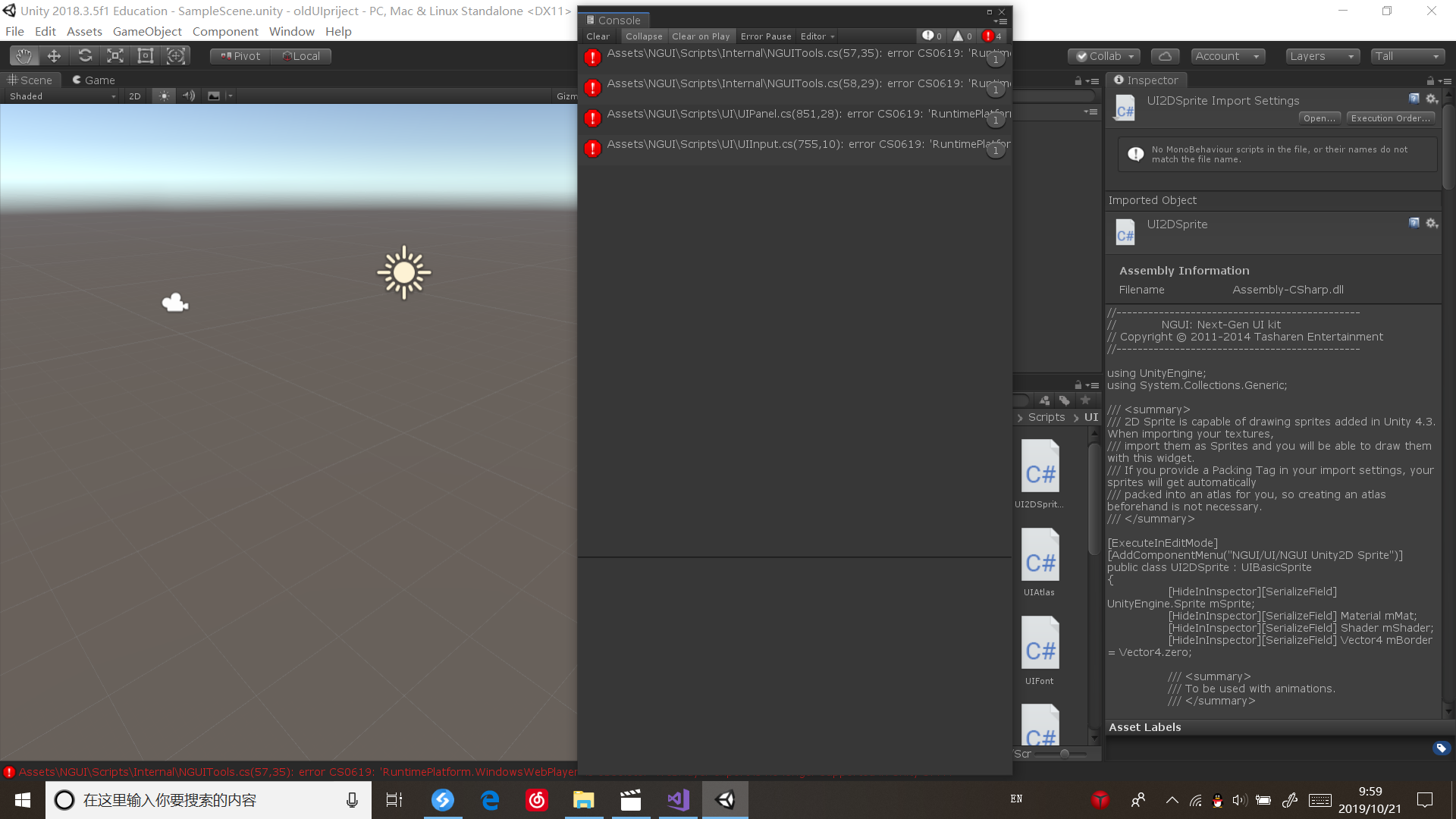Open Console window options menu
The height and width of the screenshot is (819, 1456).
(x=1000, y=21)
